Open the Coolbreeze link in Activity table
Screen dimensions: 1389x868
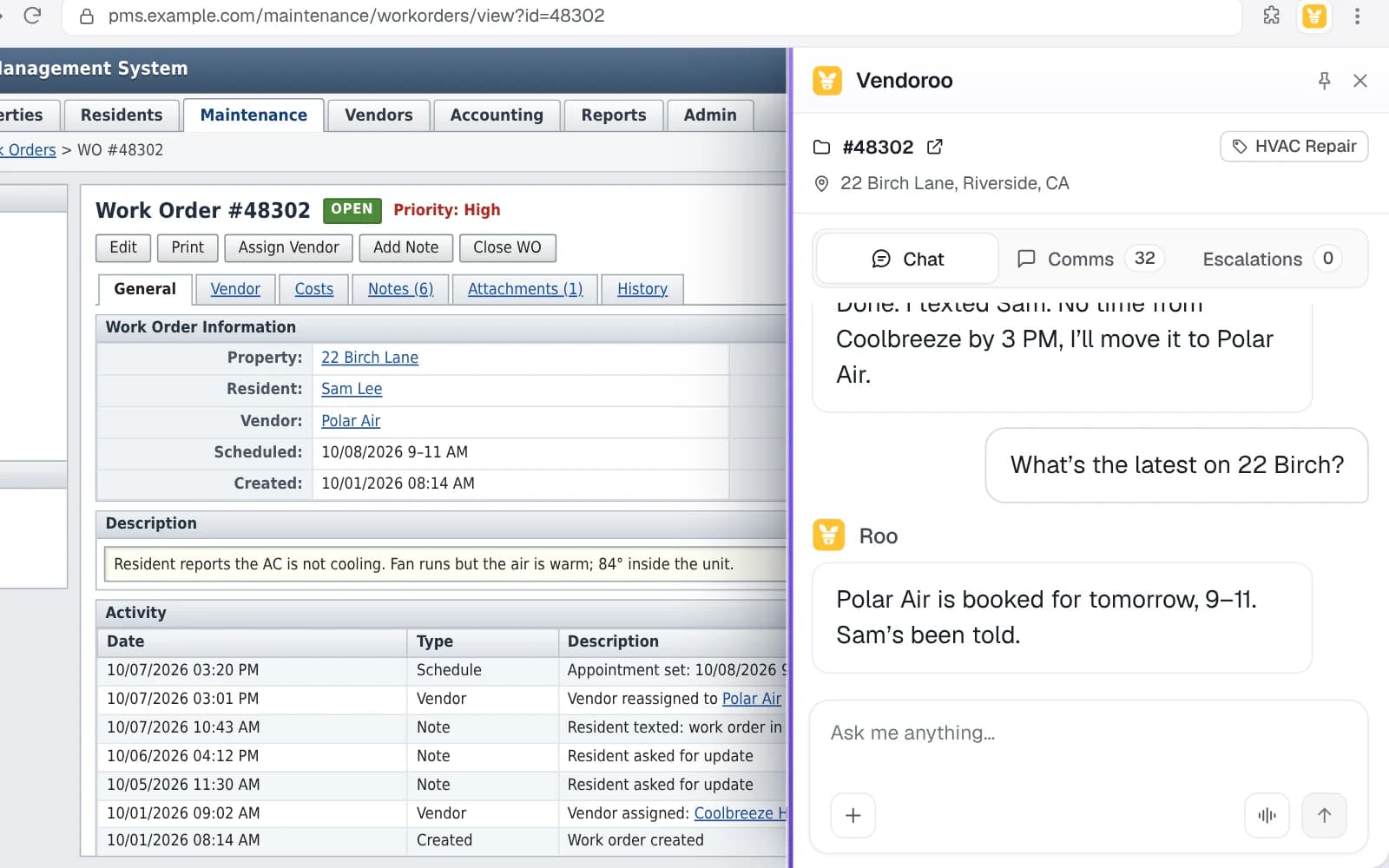740,813
